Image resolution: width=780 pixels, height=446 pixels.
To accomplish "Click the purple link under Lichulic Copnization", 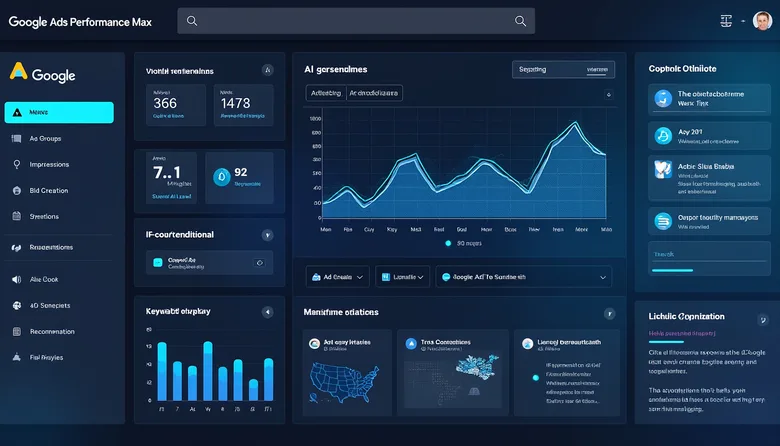I will [682, 333].
